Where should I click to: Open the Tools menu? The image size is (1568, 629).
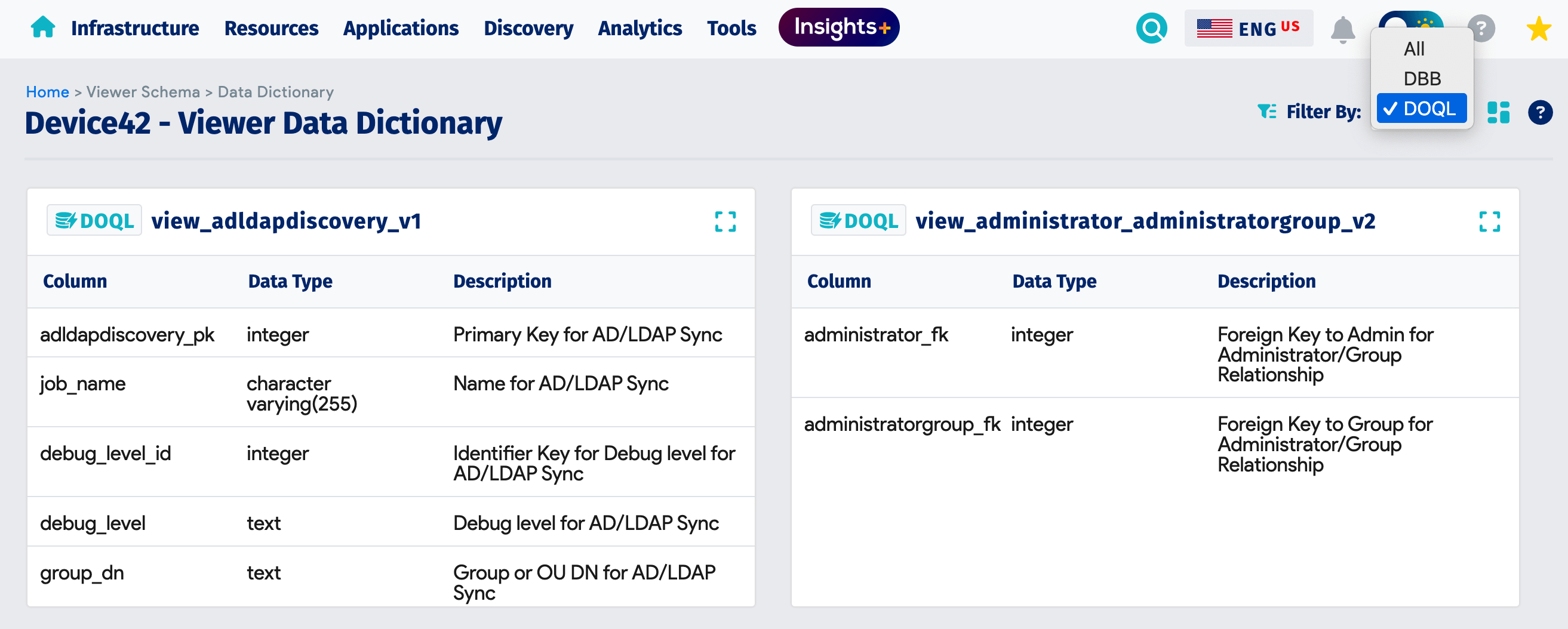coord(731,28)
